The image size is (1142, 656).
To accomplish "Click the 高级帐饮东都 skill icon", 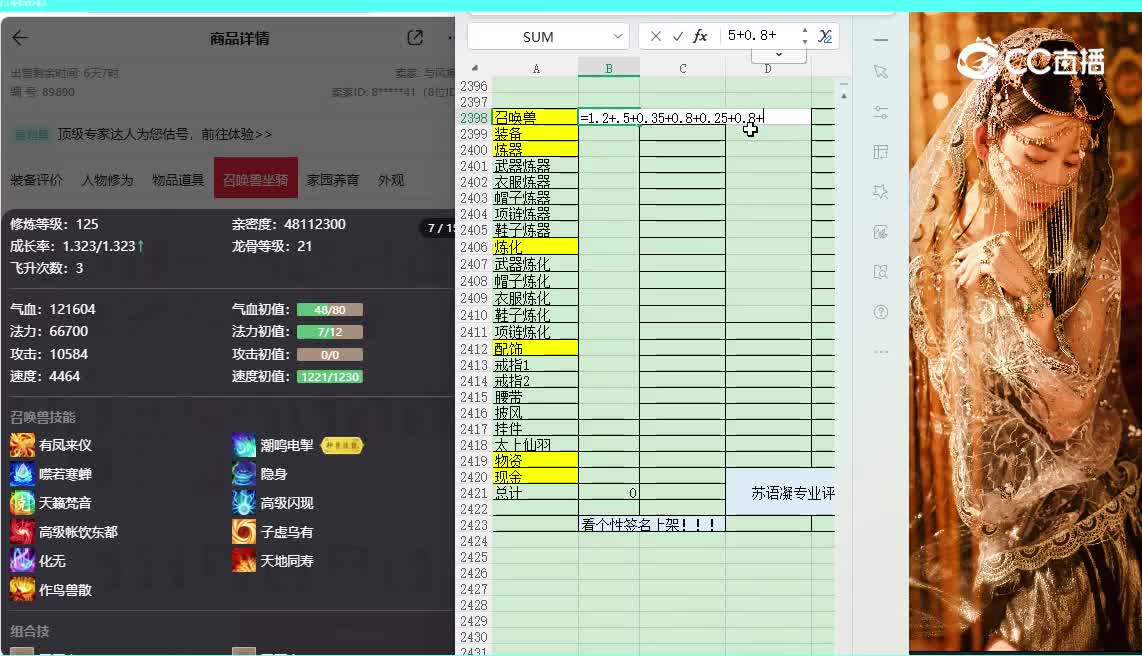I will coord(22,532).
